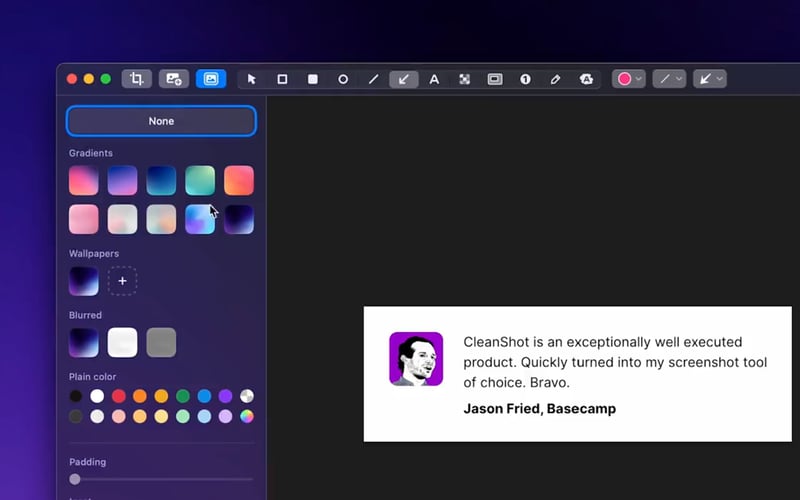Pick the amber yellow plain color
The image size is (800, 500).
pyautogui.click(x=161, y=396)
